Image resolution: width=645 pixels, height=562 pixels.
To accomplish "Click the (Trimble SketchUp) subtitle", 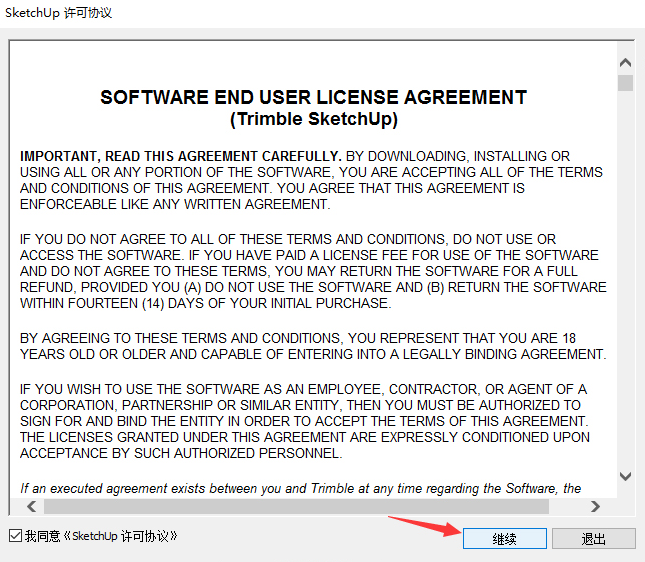I will click(x=313, y=119).
